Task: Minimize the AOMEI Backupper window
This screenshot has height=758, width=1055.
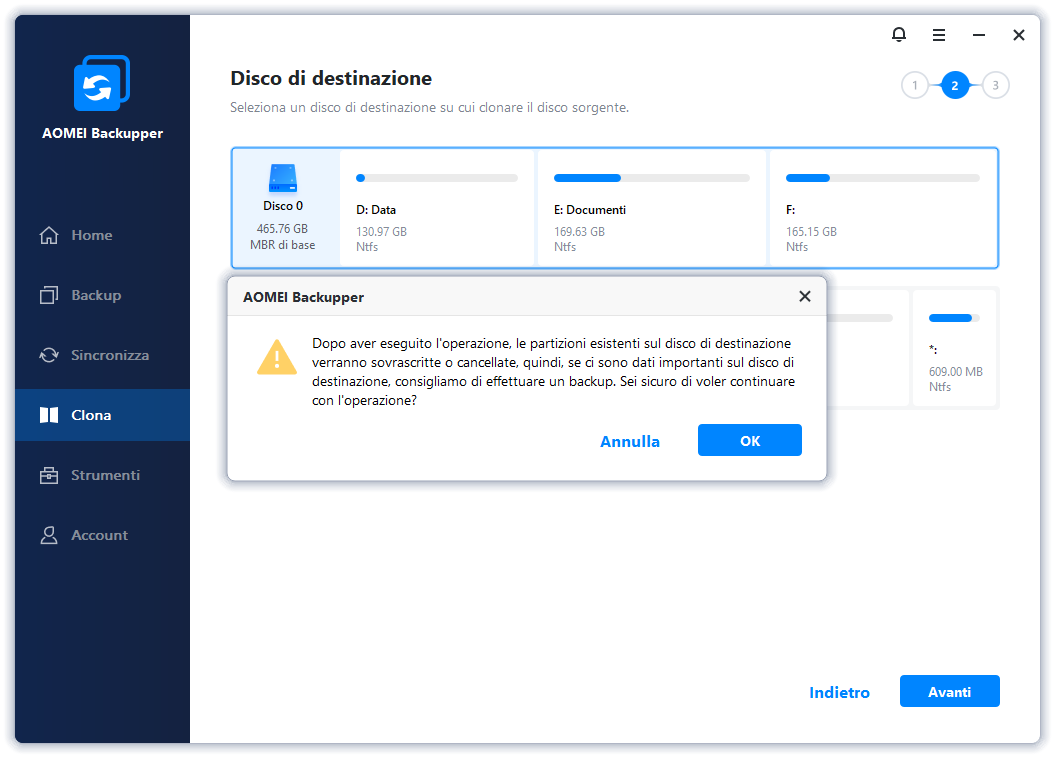Action: pos(979,35)
